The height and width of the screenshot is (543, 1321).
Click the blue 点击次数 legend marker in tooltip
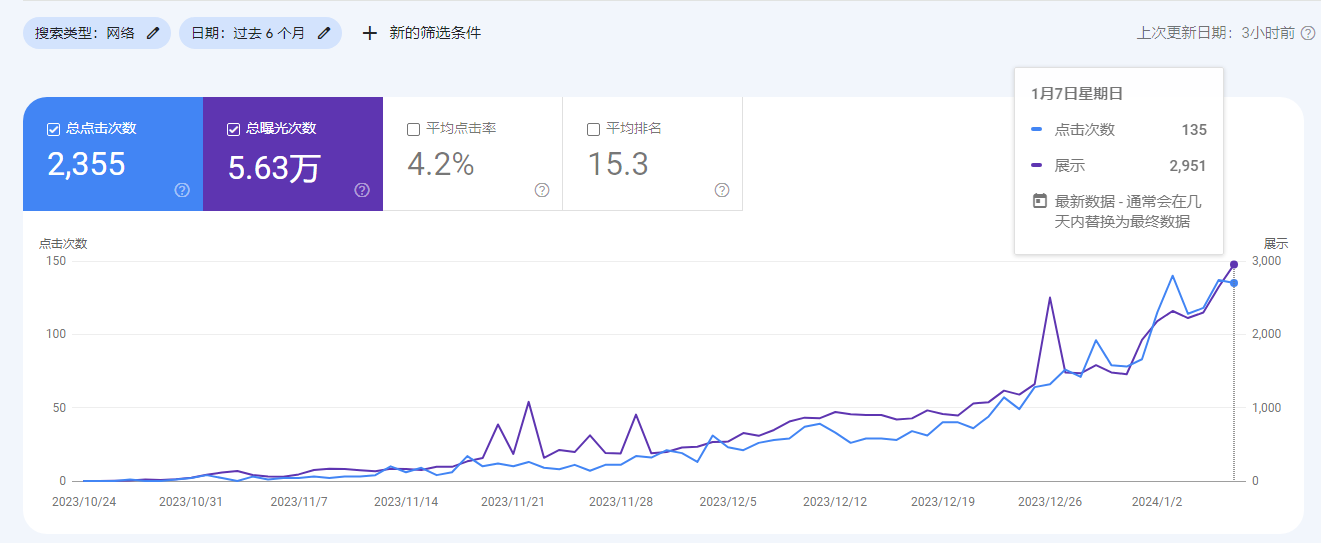[1036, 130]
